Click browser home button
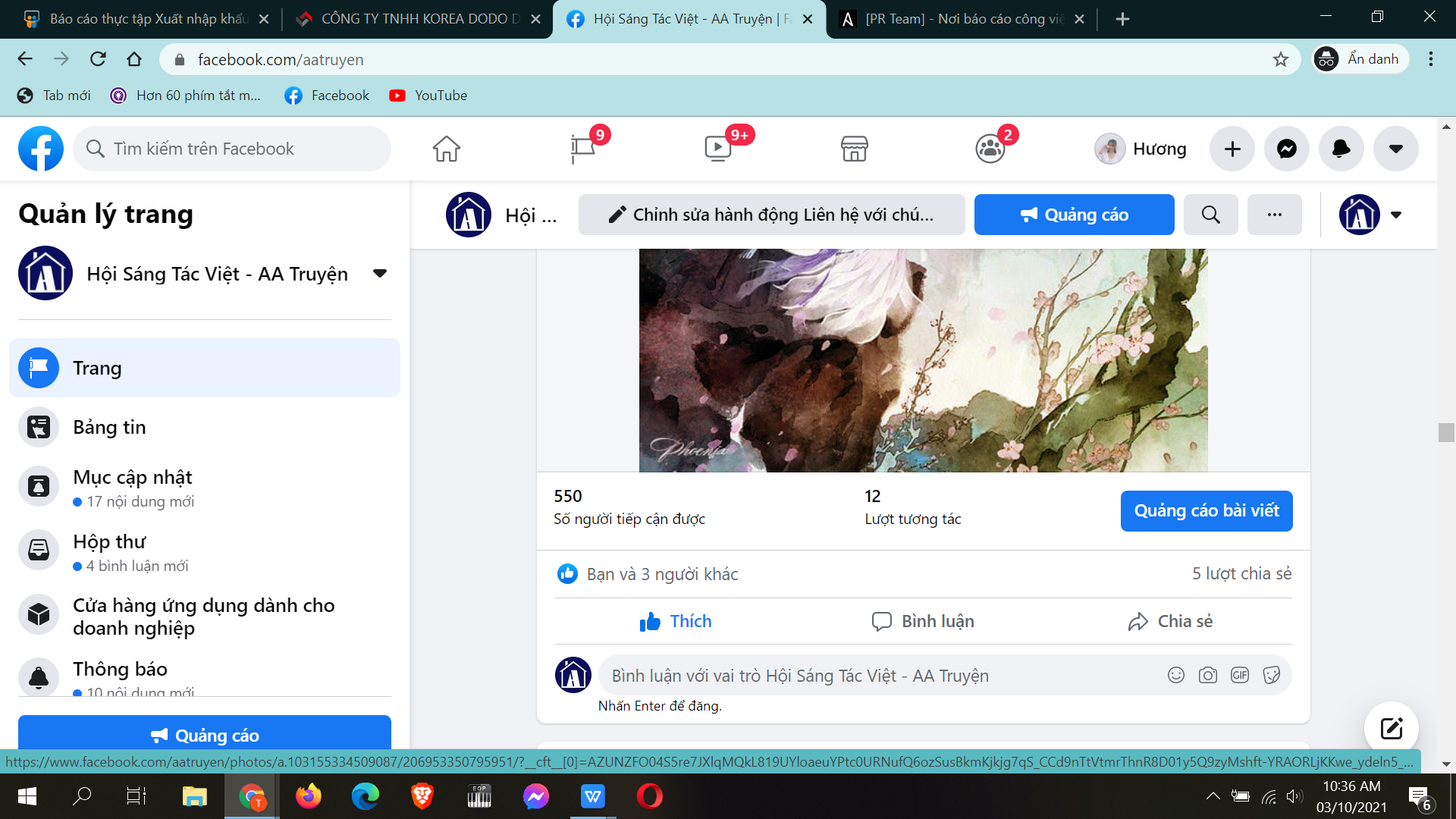 134,59
